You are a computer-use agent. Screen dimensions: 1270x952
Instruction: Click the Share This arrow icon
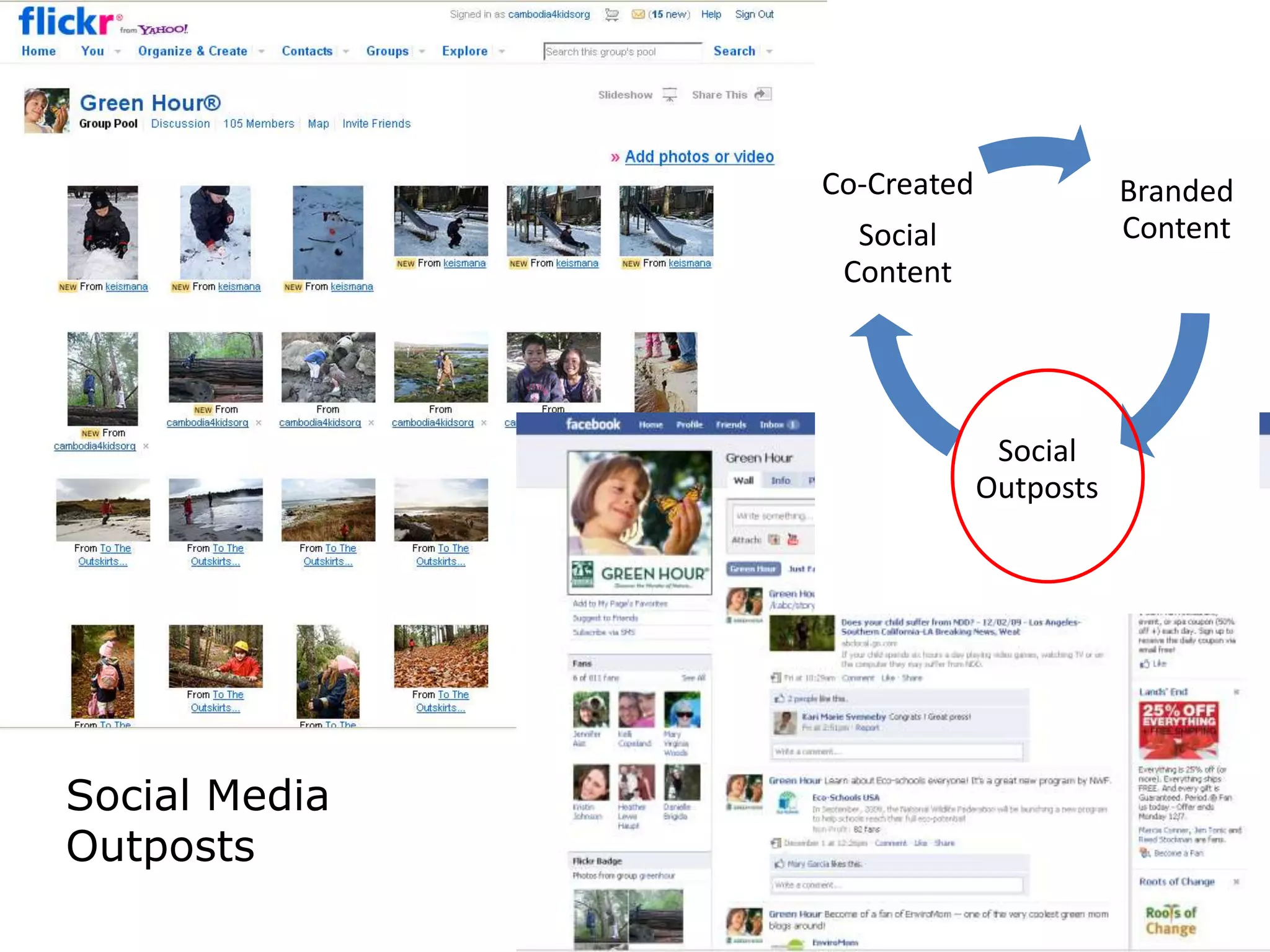pyautogui.click(x=763, y=94)
